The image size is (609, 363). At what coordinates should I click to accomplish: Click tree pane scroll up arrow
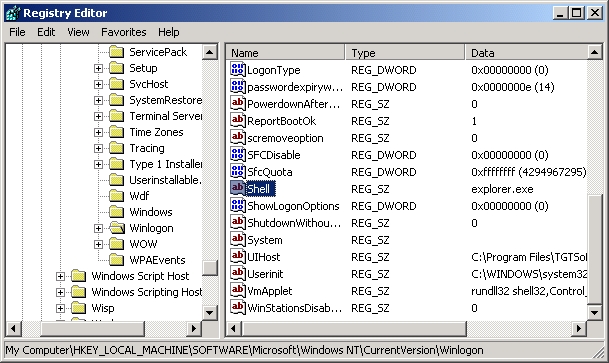point(210,52)
